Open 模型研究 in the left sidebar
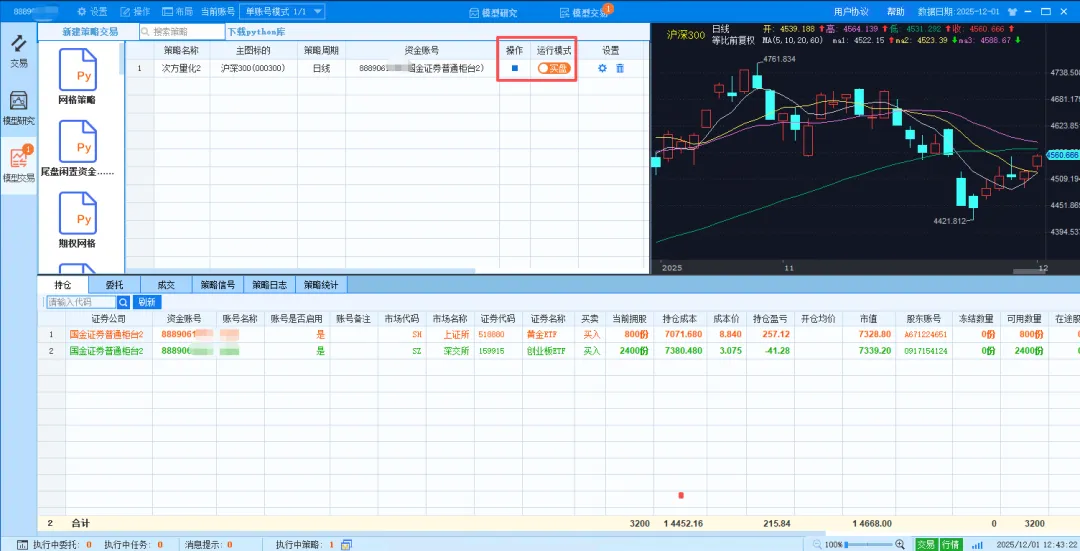 19,107
